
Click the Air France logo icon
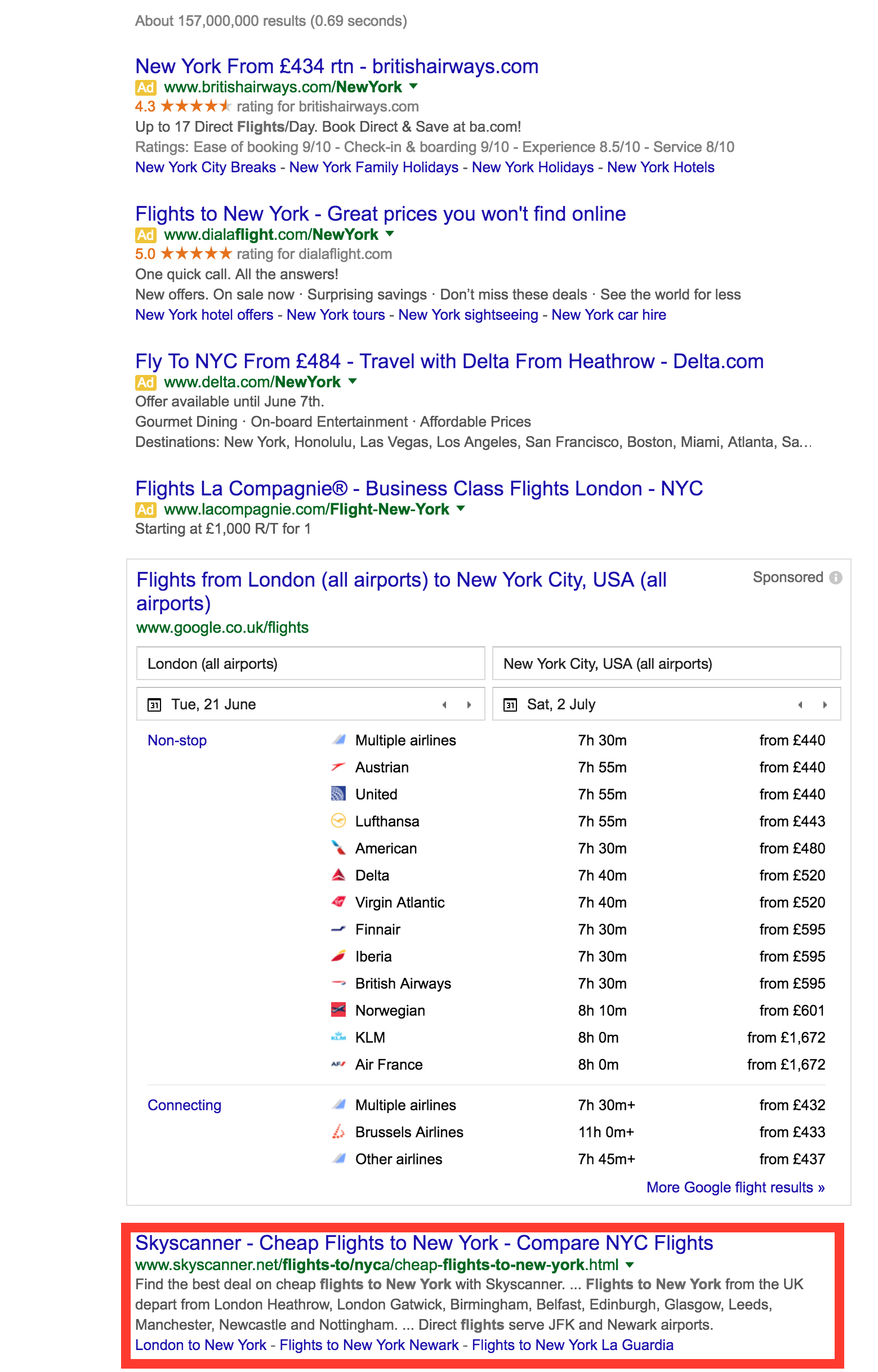pos(338,1064)
